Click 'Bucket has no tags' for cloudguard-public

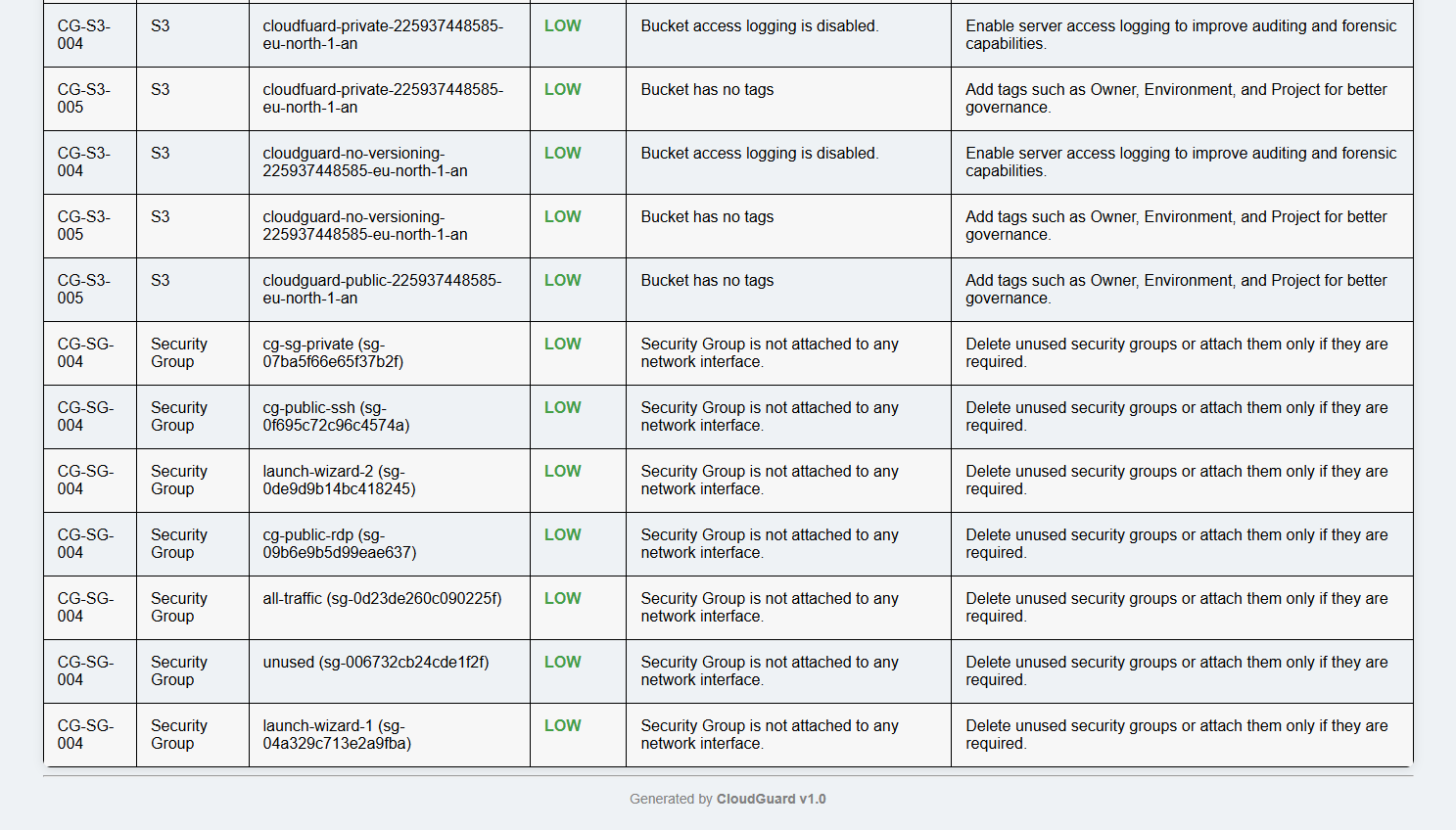(x=707, y=280)
